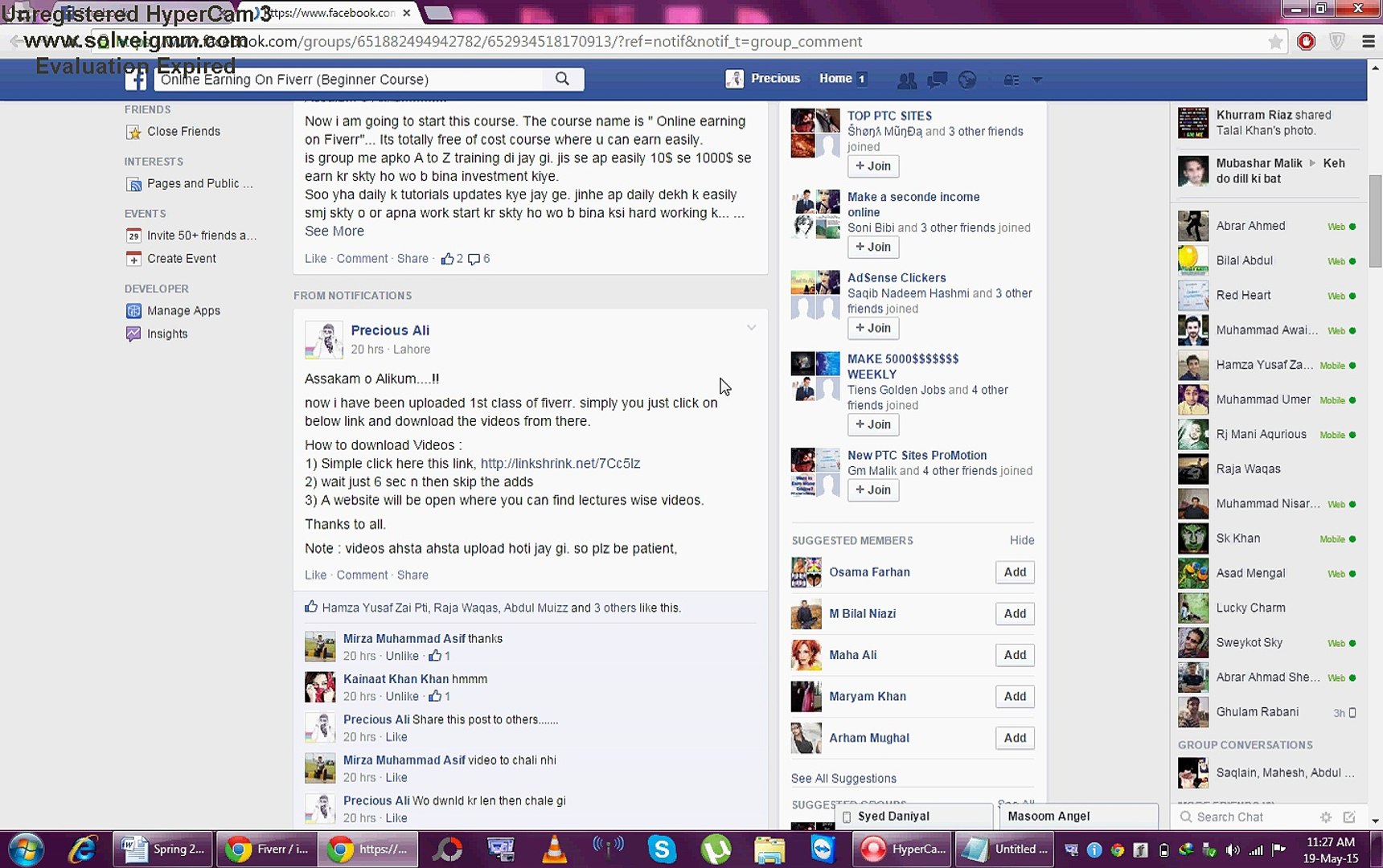Open Windows Explorer folder in the taskbar

tap(769, 849)
